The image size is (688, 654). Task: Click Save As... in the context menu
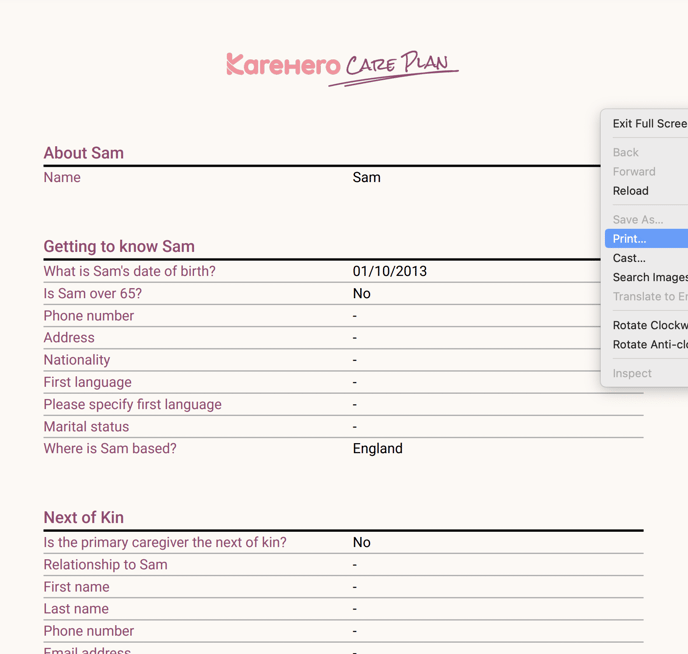(x=638, y=220)
